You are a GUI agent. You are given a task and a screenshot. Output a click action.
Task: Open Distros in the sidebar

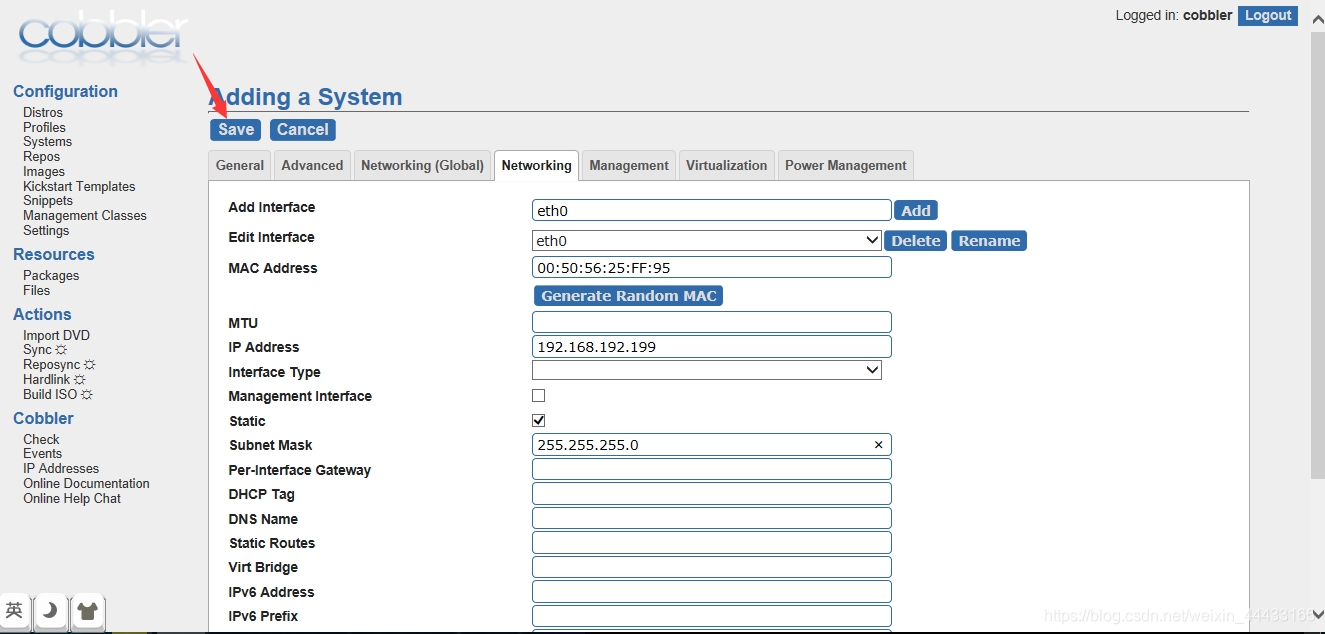43,112
